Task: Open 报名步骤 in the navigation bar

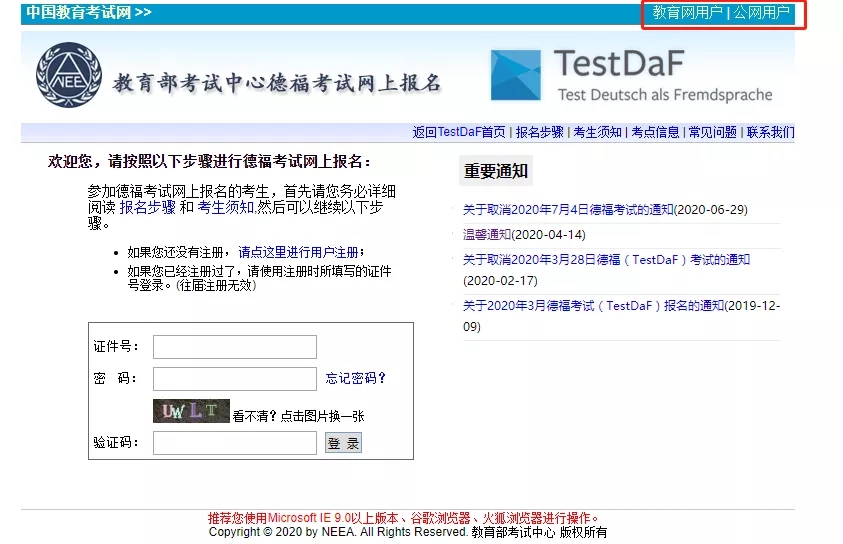Action: [539, 132]
